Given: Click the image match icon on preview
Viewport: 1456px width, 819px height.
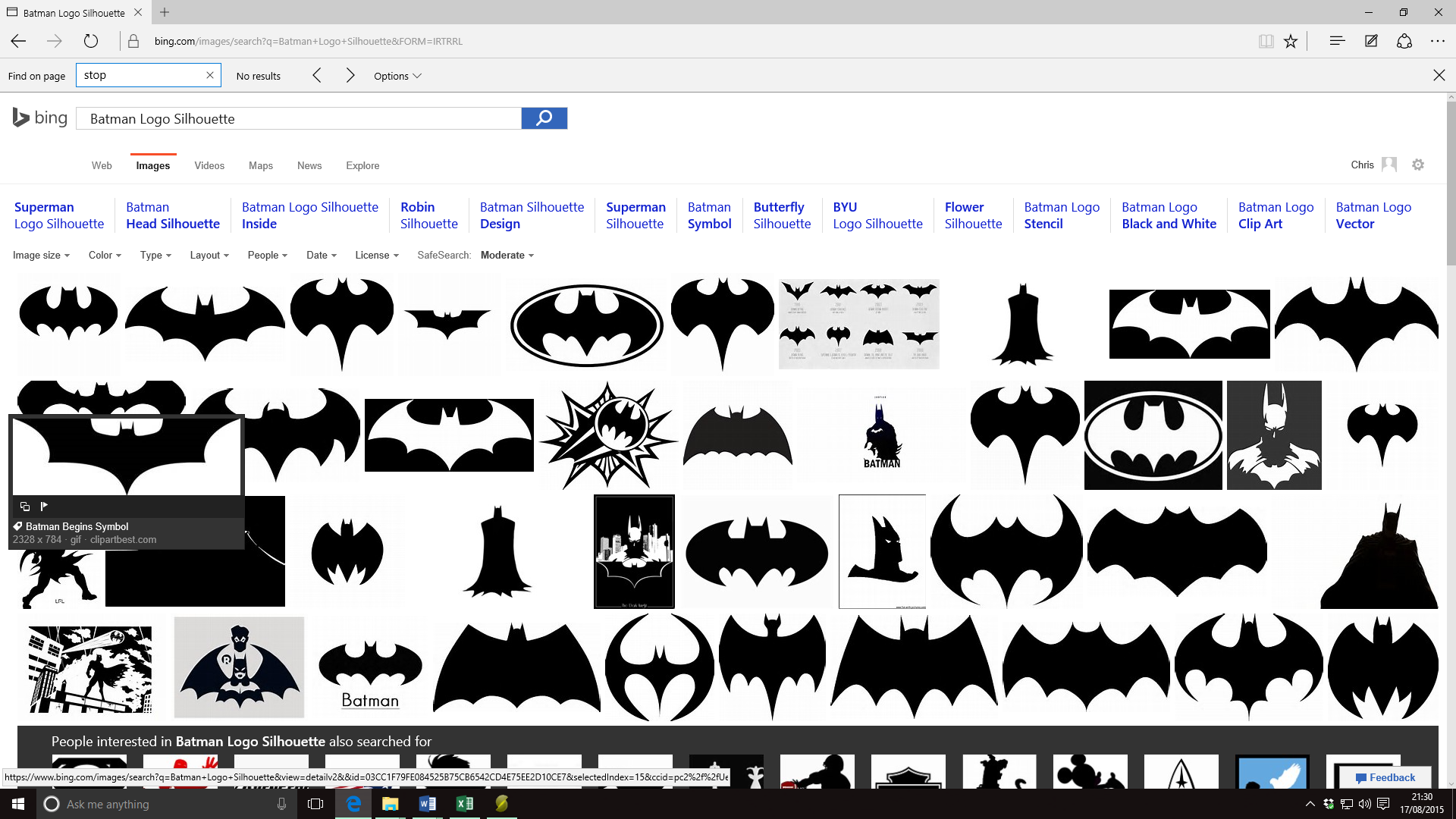Looking at the screenshot, I should pos(25,506).
